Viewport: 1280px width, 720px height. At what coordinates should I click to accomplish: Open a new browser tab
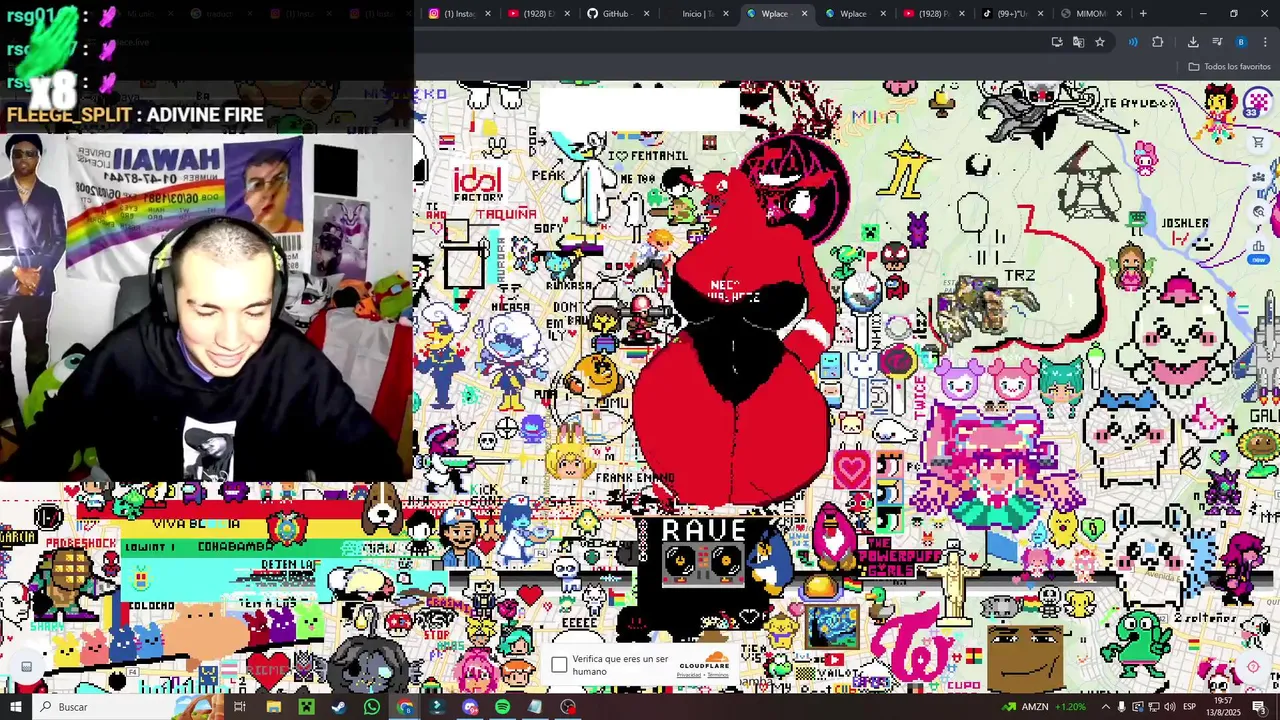1143,13
